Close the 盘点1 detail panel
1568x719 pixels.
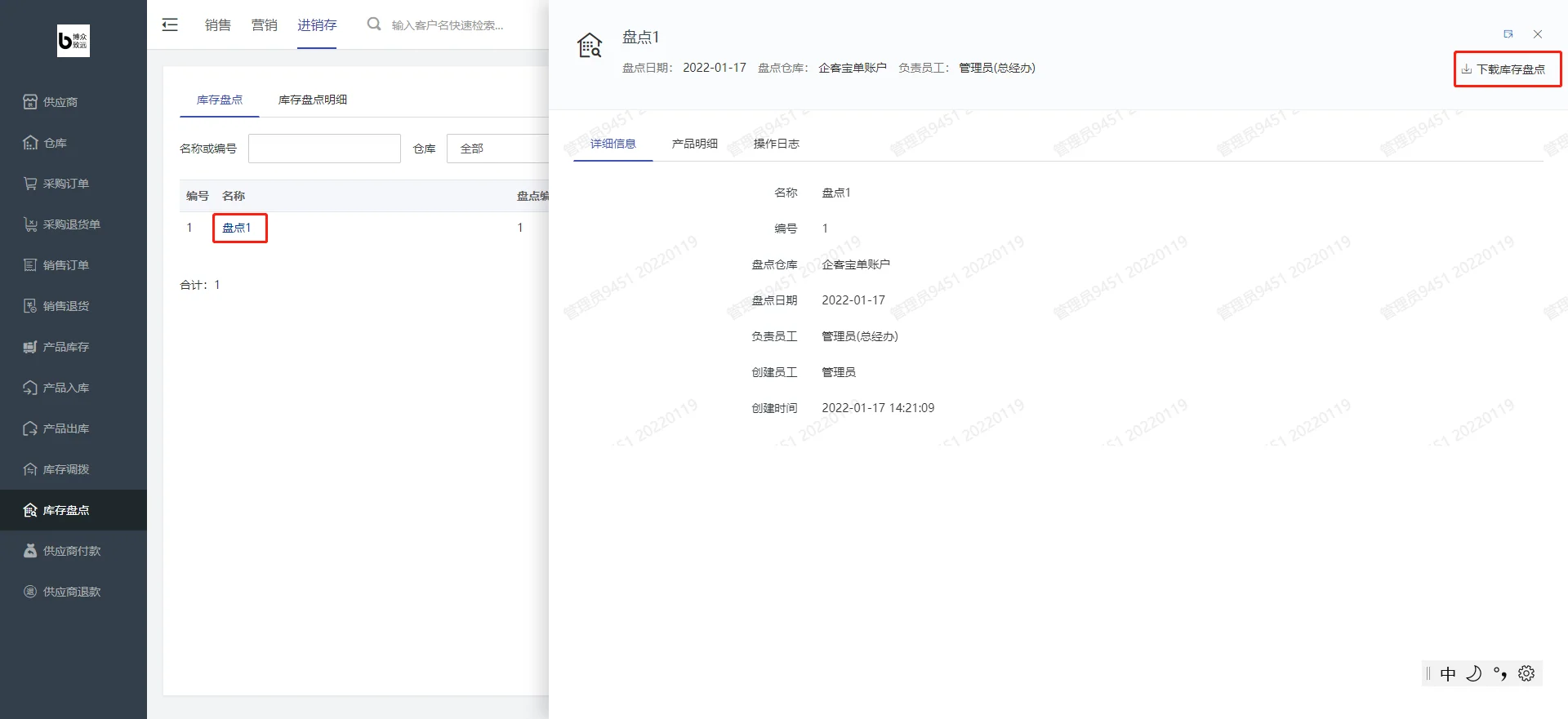click(1538, 34)
